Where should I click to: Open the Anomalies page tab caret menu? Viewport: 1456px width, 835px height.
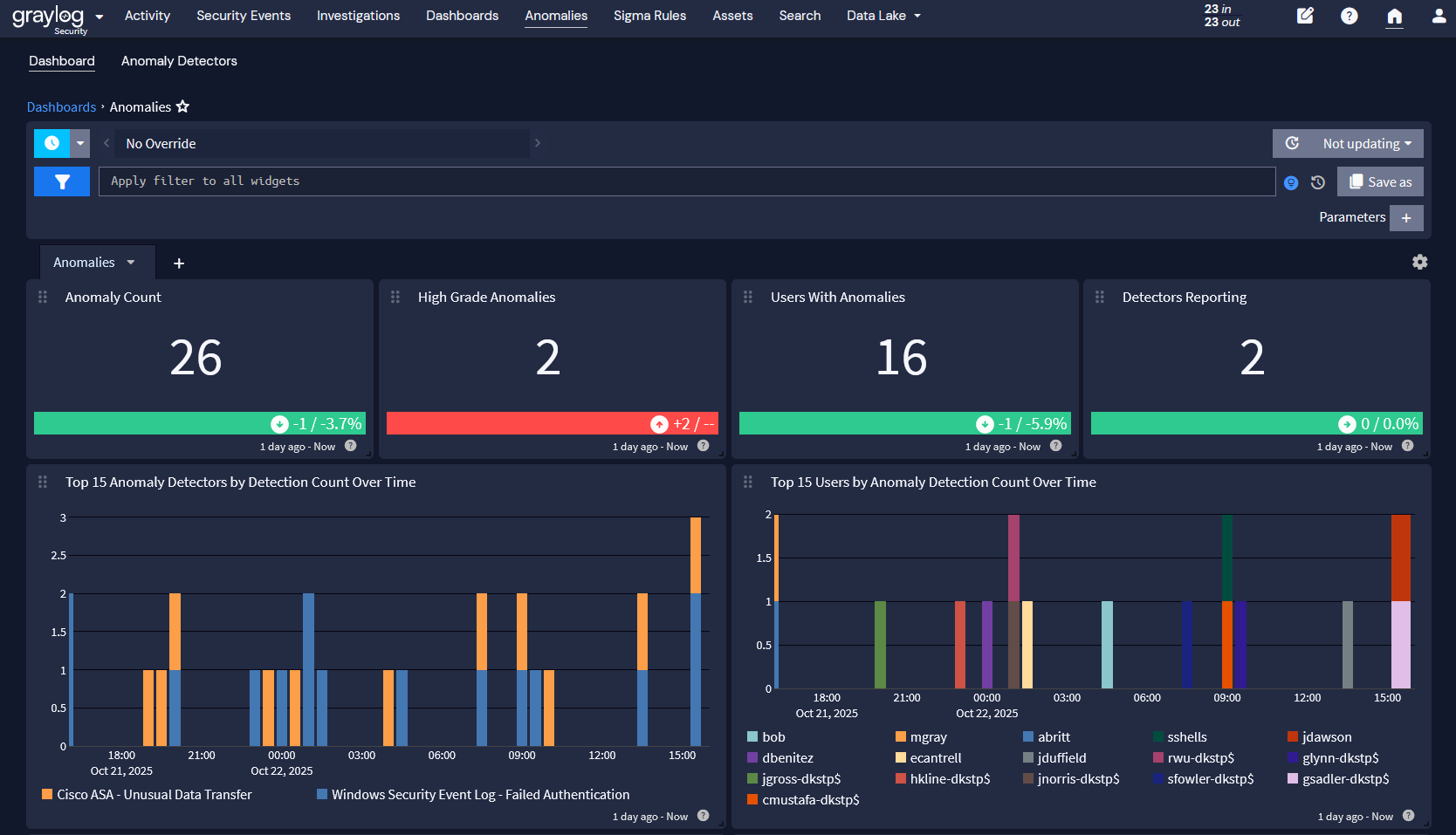point(132,262)
